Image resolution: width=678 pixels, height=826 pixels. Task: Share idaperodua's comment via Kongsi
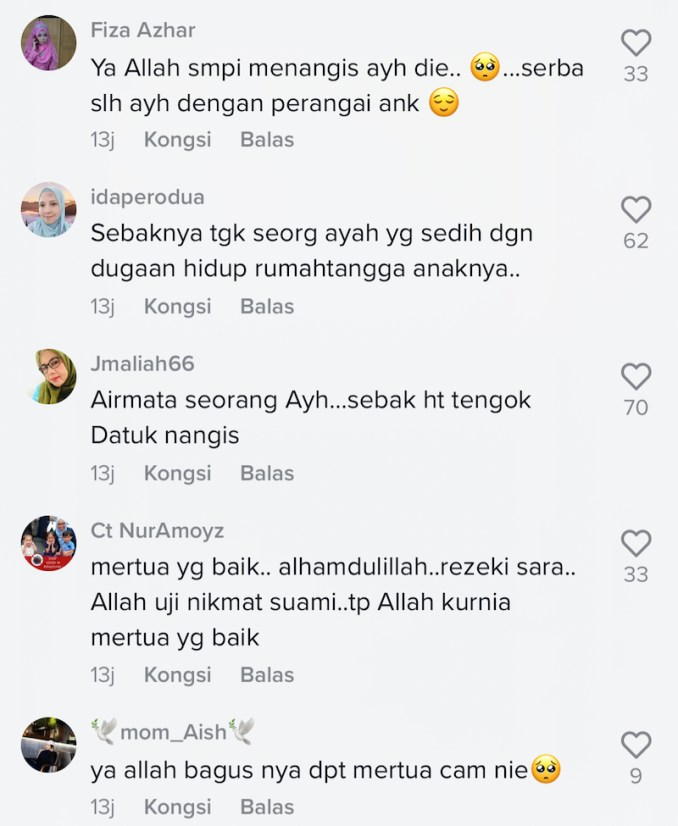click(x=178, y=307)
